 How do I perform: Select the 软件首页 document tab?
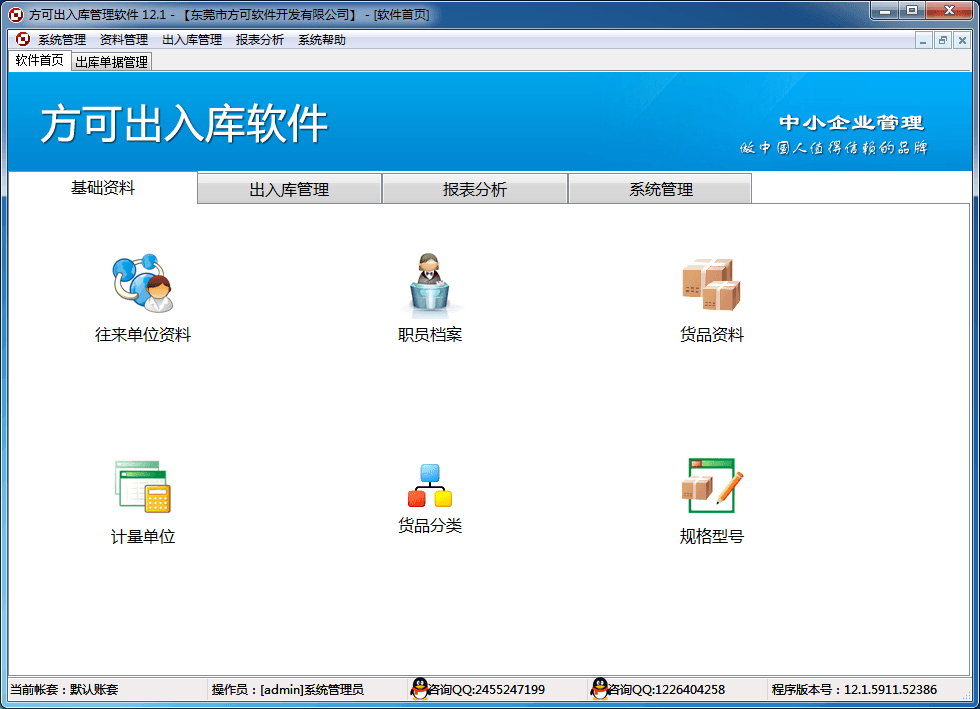point(39,61)
